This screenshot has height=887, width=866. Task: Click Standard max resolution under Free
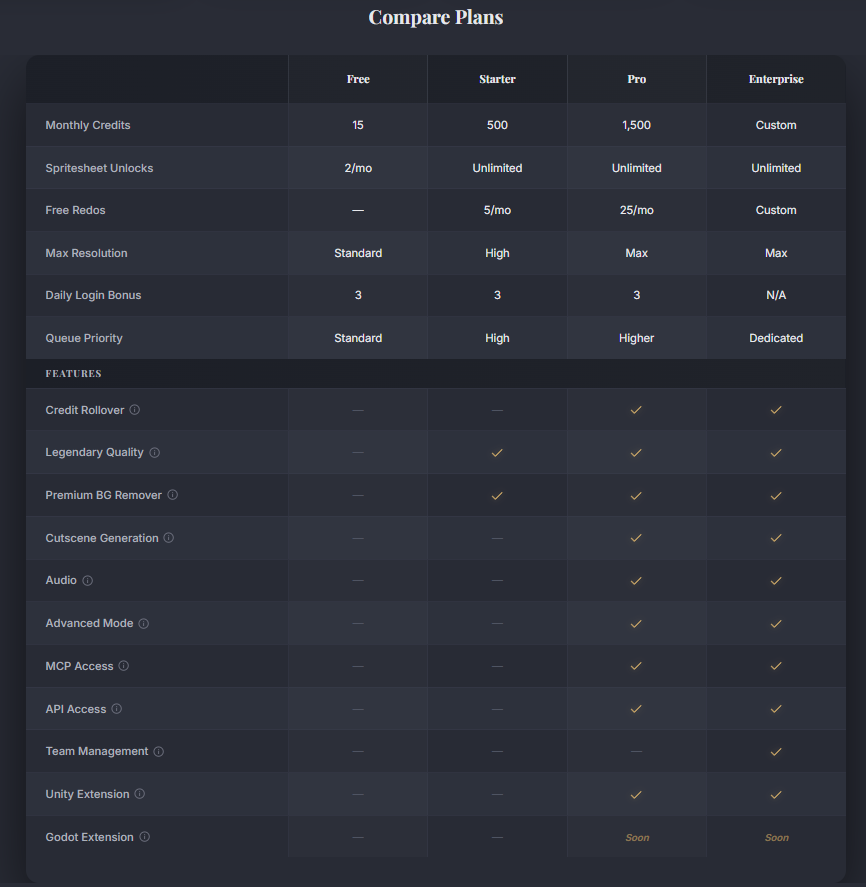[358, 253]
